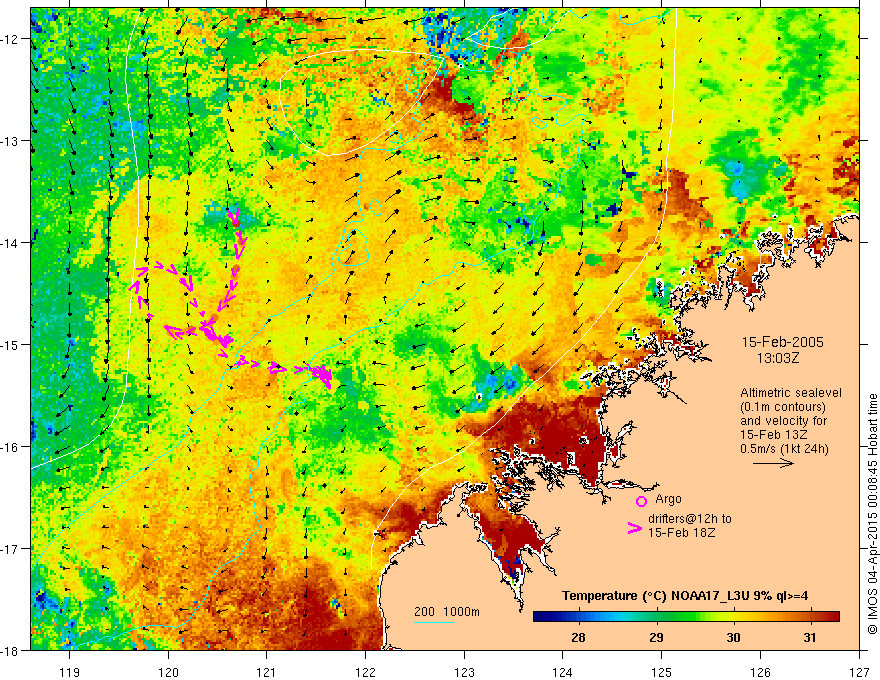Click the colour bar tick label 31
880x680 pixels.
(809, 637)
